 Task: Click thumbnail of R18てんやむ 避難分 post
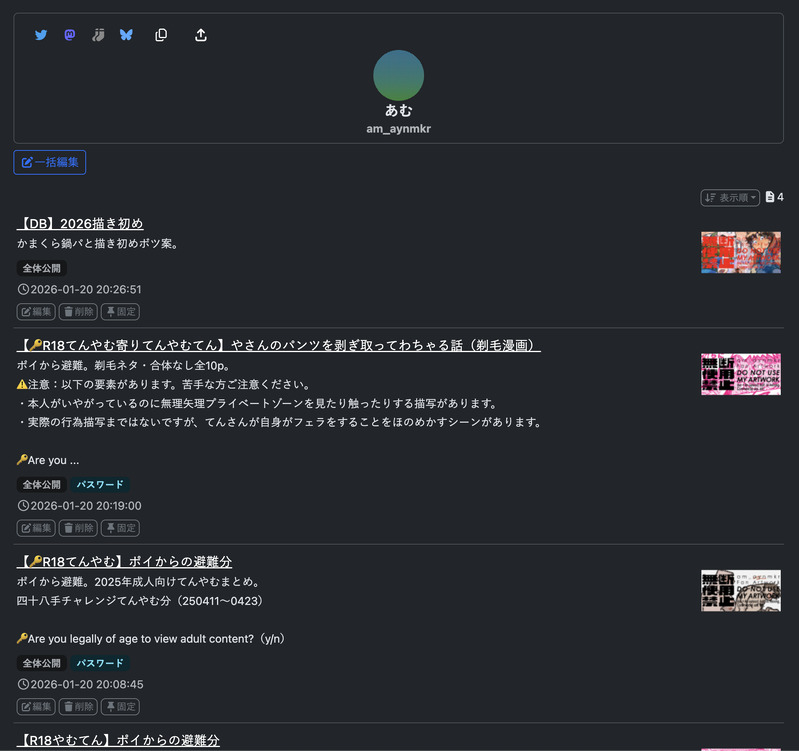pyautogui.click(x=740, y=591)
